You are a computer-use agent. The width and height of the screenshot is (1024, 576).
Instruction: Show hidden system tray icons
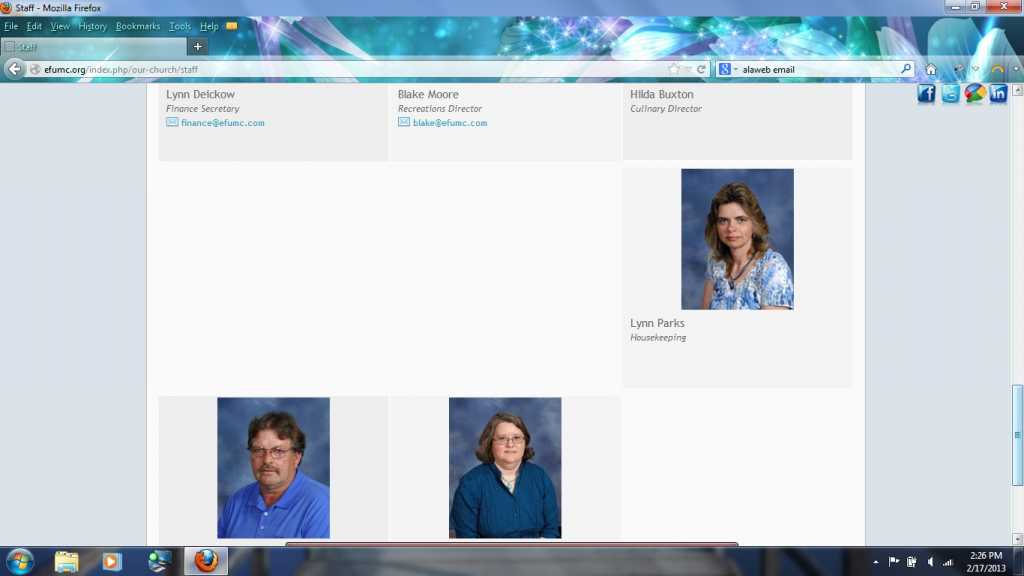point(876,562)
